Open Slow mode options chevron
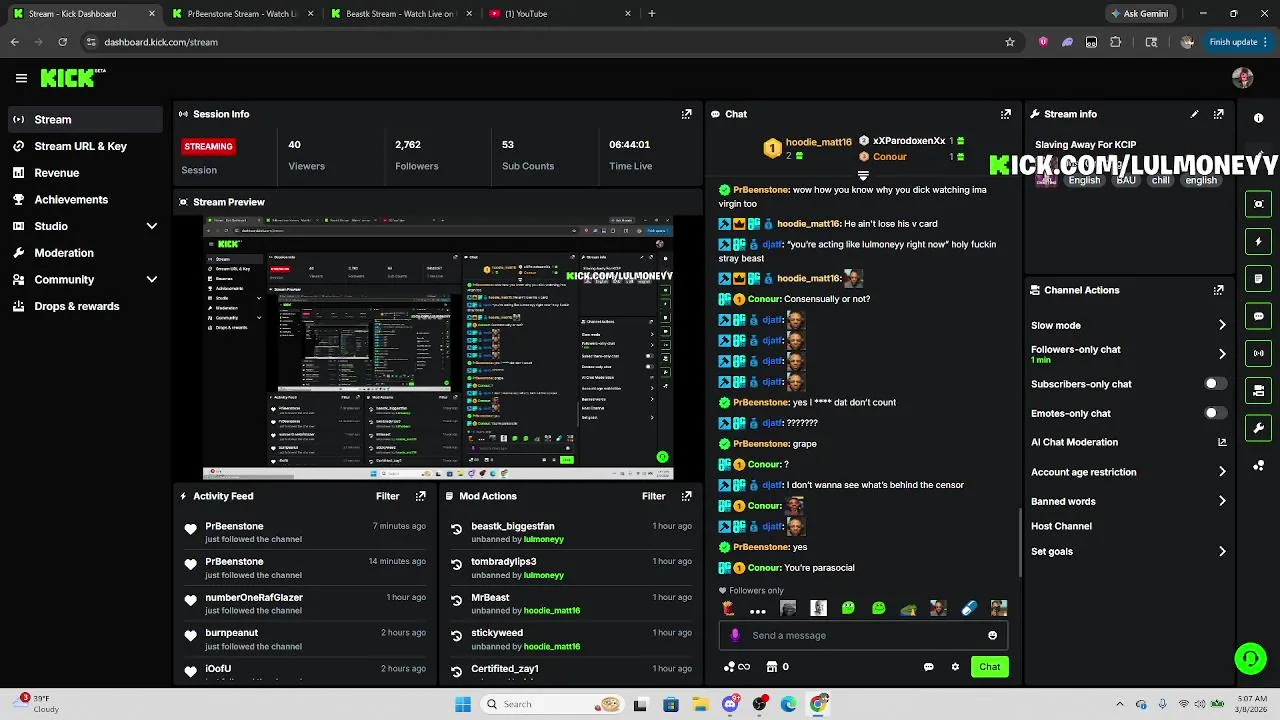The image size is (1280, 720). click(x=1222, y=325)
